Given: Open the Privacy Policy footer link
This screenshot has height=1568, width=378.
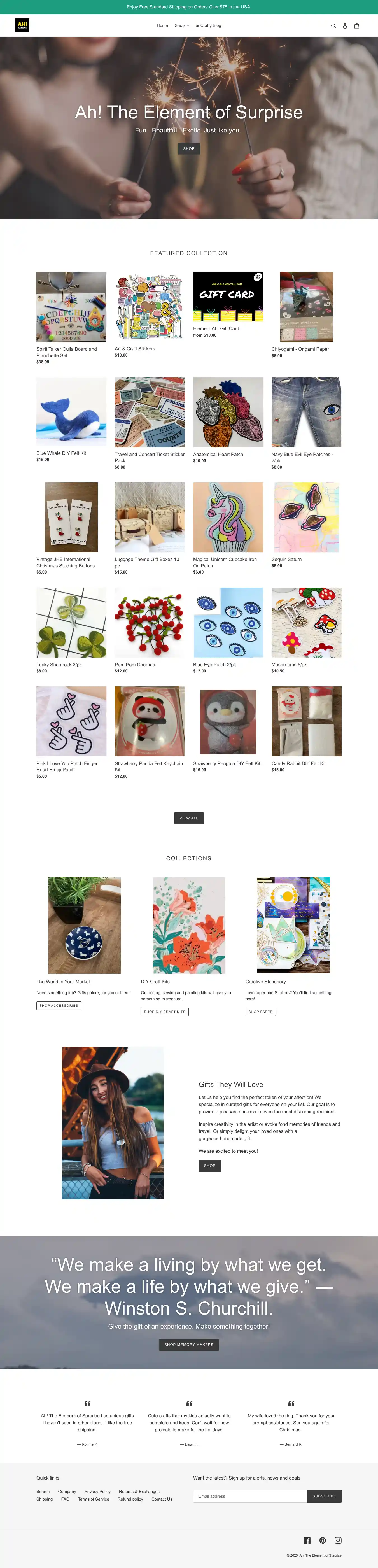Looking at the screenshot, I should tap(97, 1491).
